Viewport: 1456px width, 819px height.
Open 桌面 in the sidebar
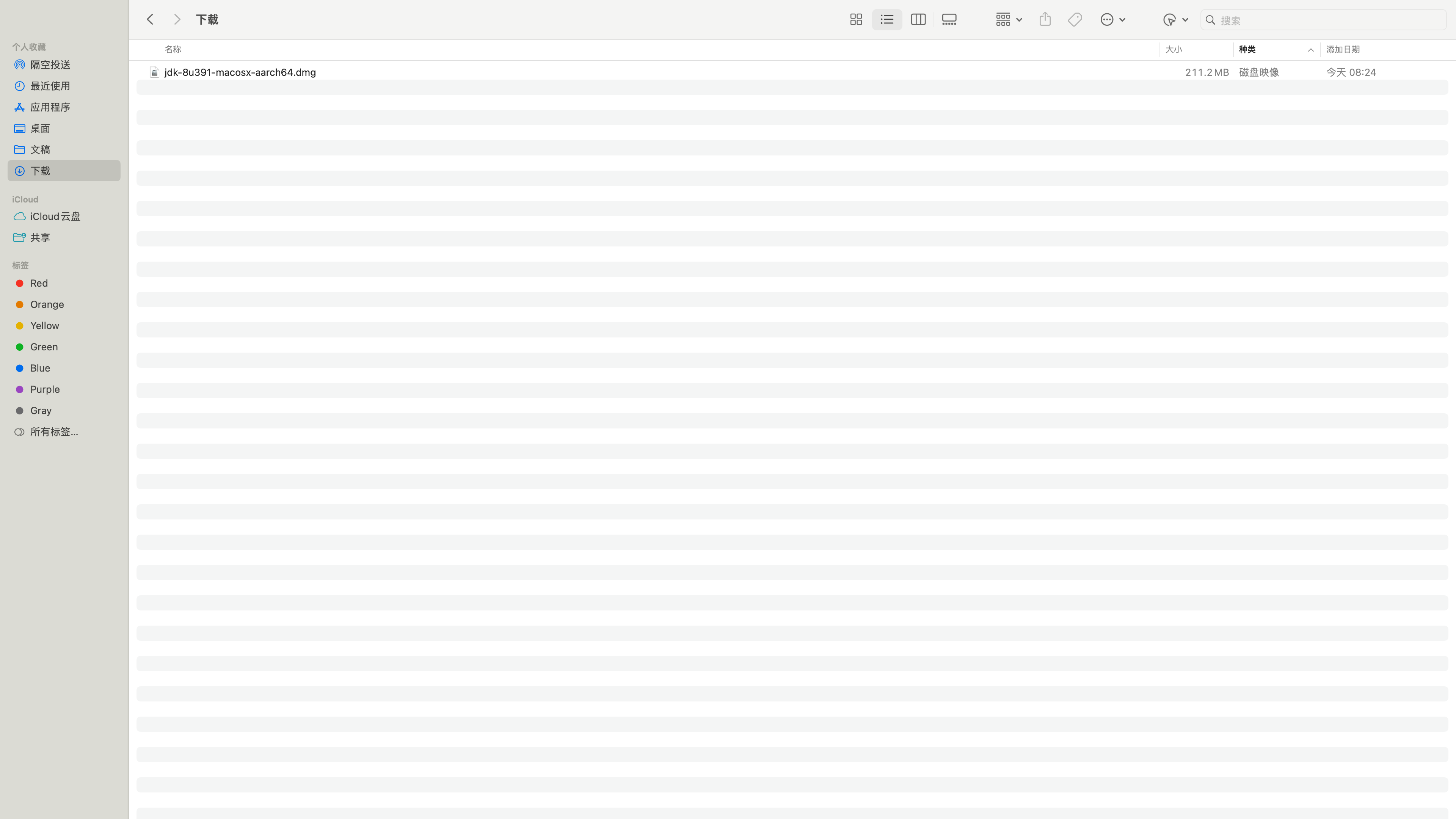click(x=64, y=129)
